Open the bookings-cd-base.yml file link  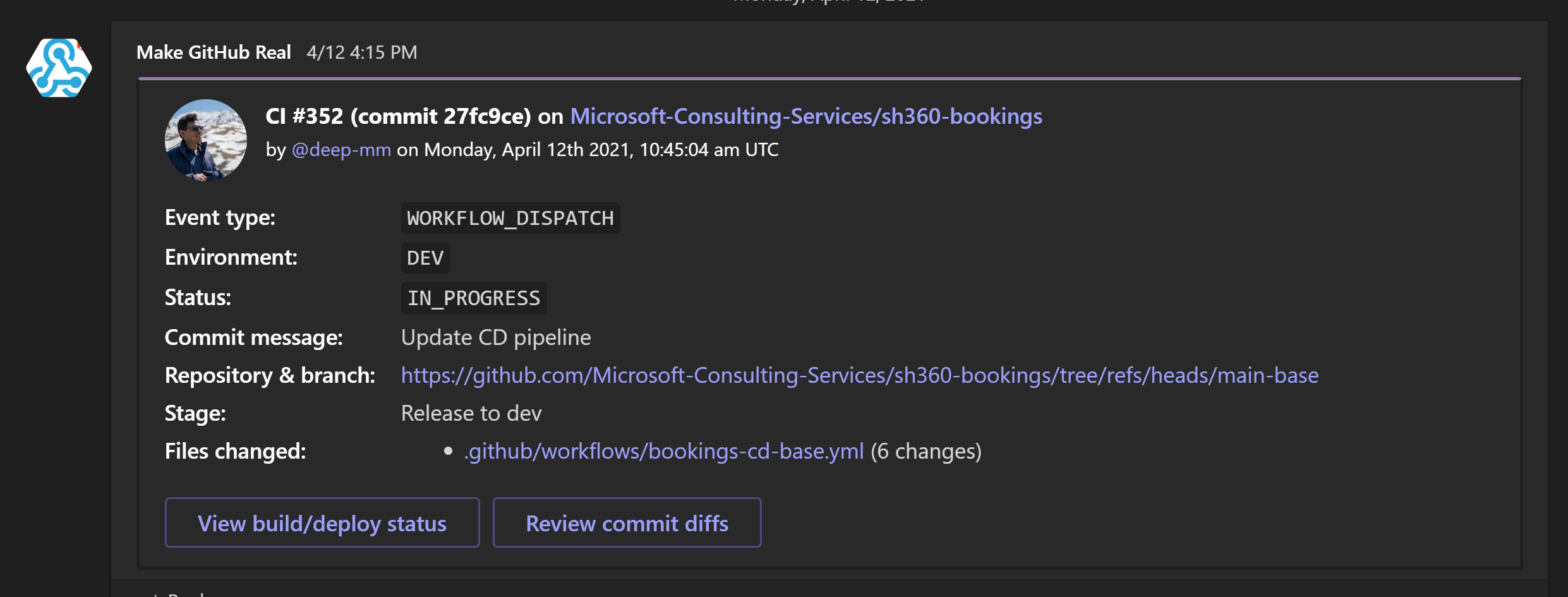[x=663, y=451]
